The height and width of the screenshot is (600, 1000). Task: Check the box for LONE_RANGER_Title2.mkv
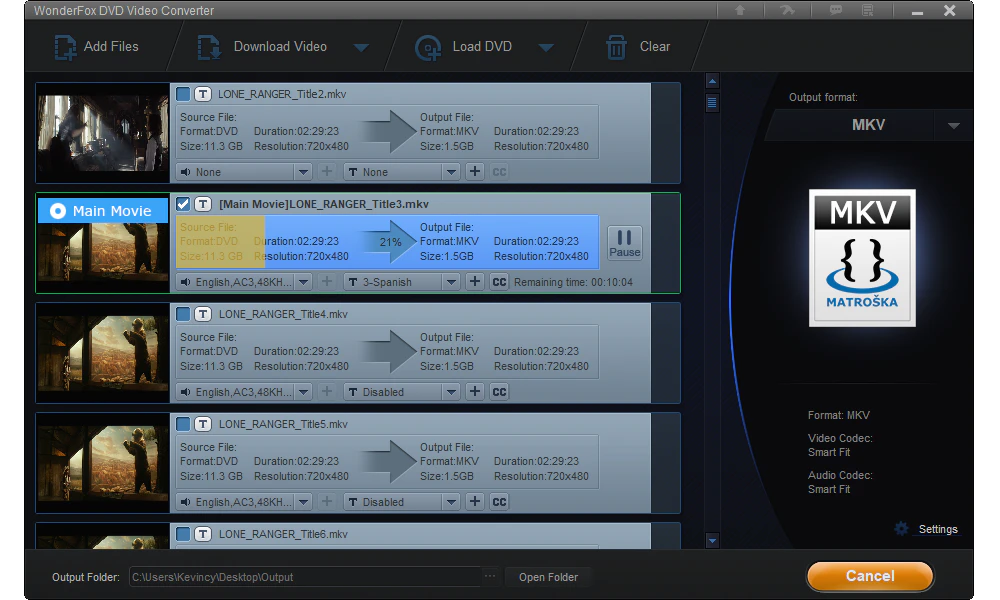[x=183, y=94]
